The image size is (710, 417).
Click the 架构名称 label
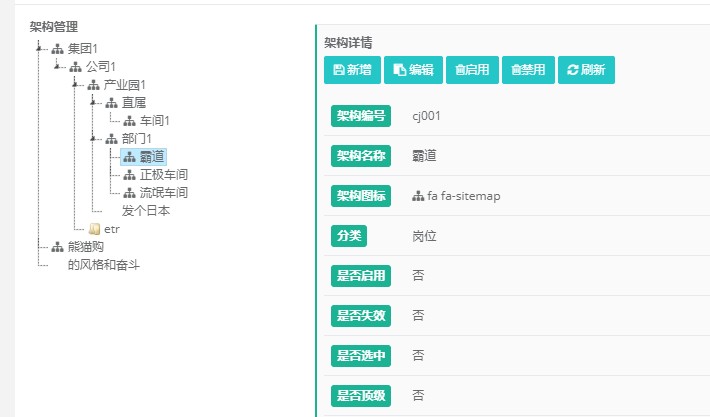pyautogui.click(x=361, y=156)
